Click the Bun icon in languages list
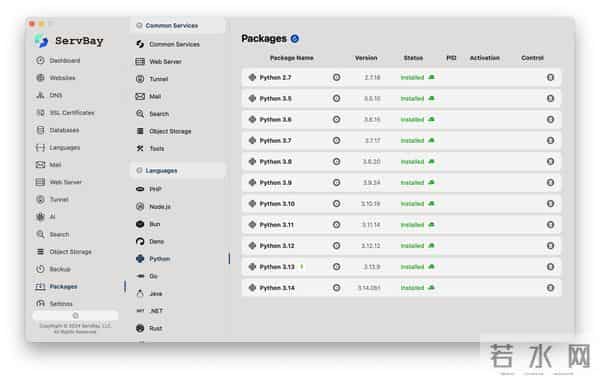Viewport: 600px width, 376px height. click(140, 224)
